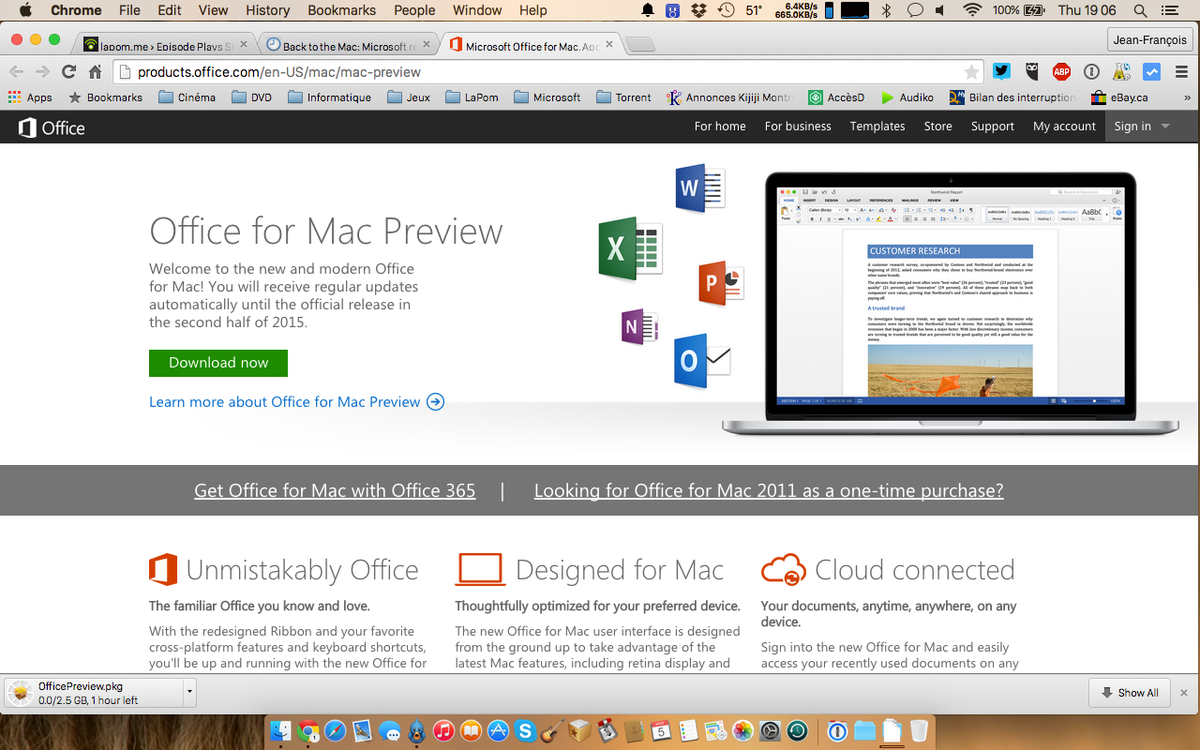Image resolution: width=1200 pixels, height=750 pixels.
Task: Click the Word app icon on the page
Action: pyautogui.click(x=699, y=189)
